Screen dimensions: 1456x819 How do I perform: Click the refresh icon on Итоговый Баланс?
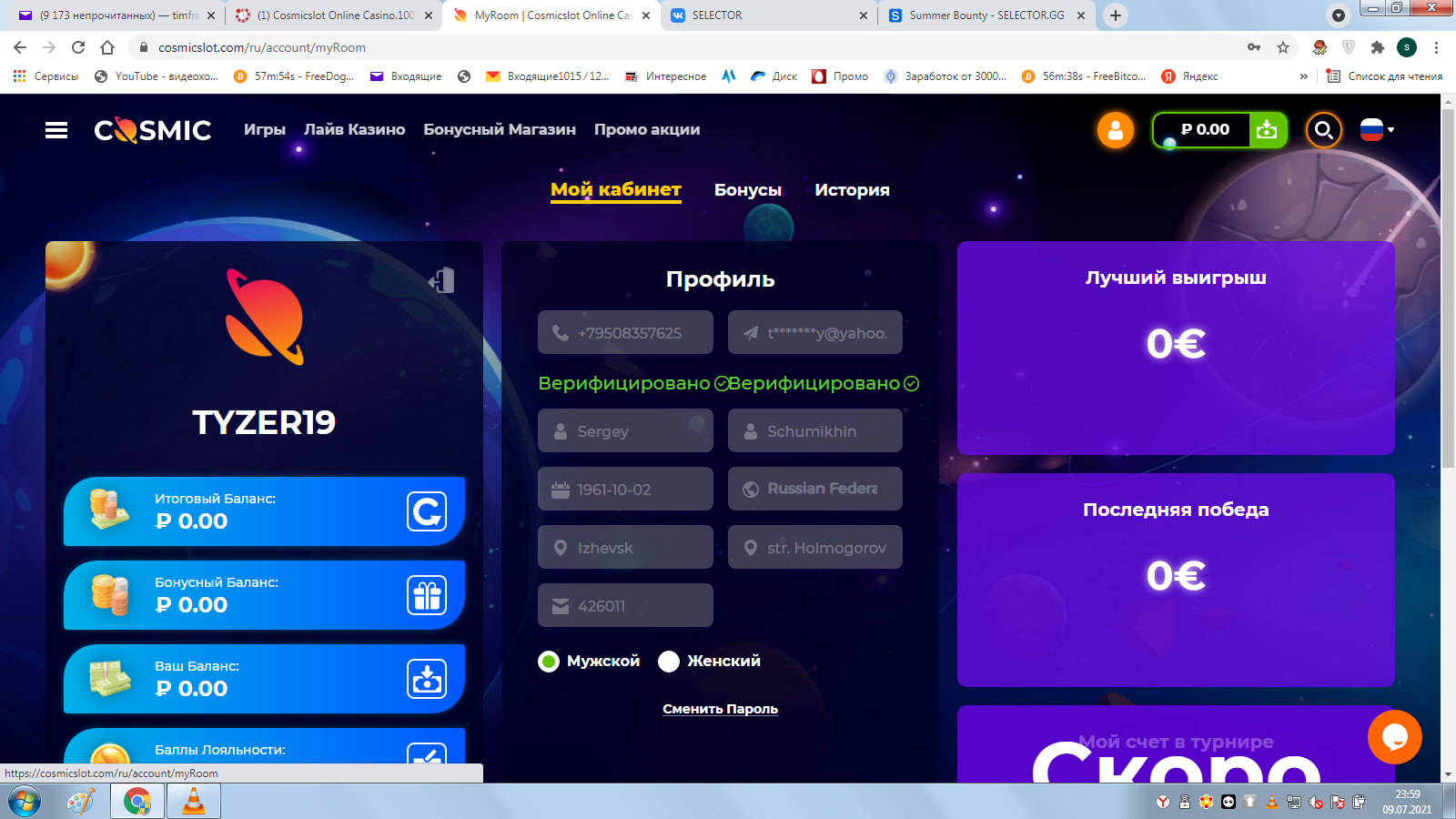click(x=427, y=511)
